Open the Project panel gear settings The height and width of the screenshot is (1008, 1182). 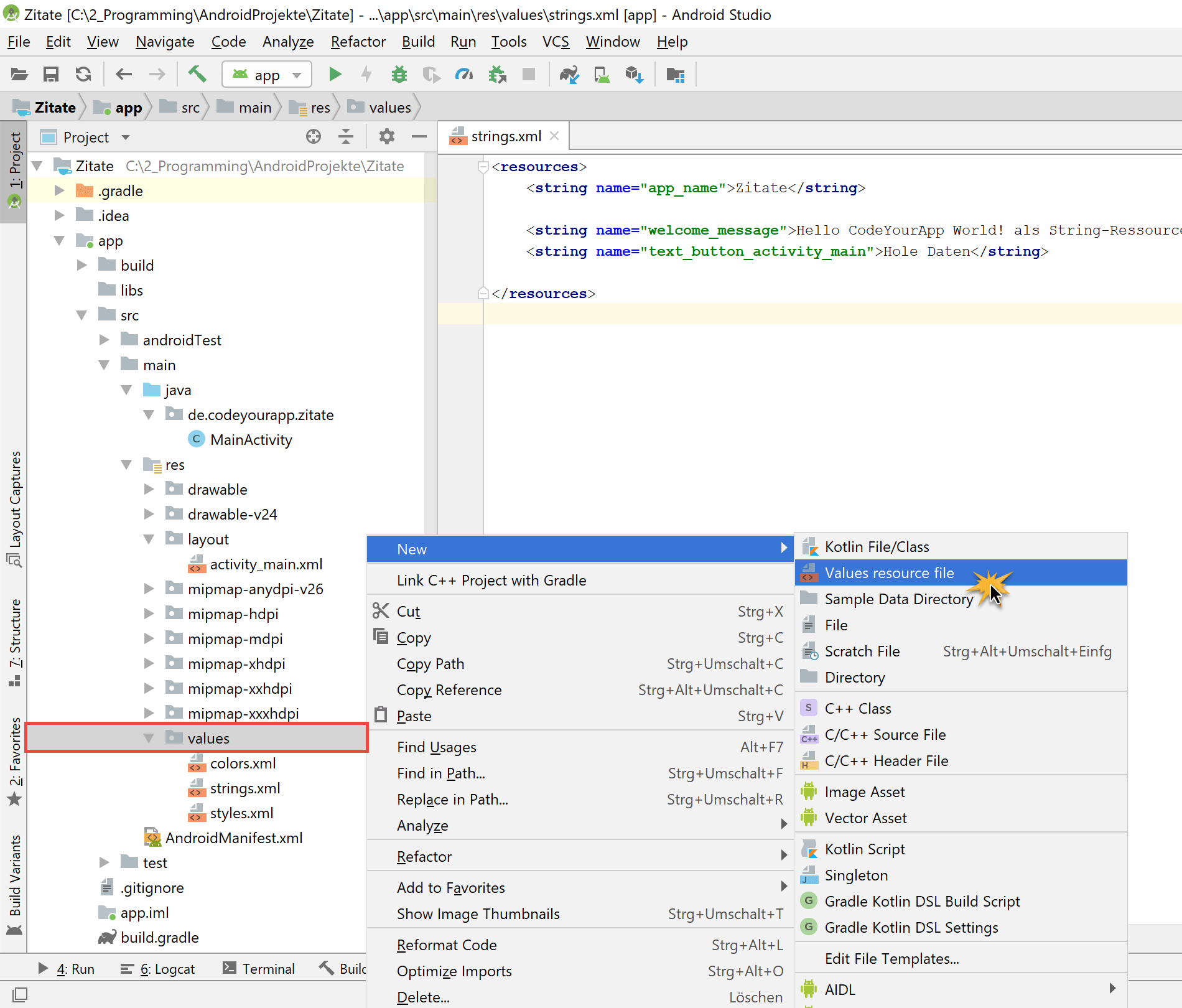pyautogui.click(x=387, y=136)
